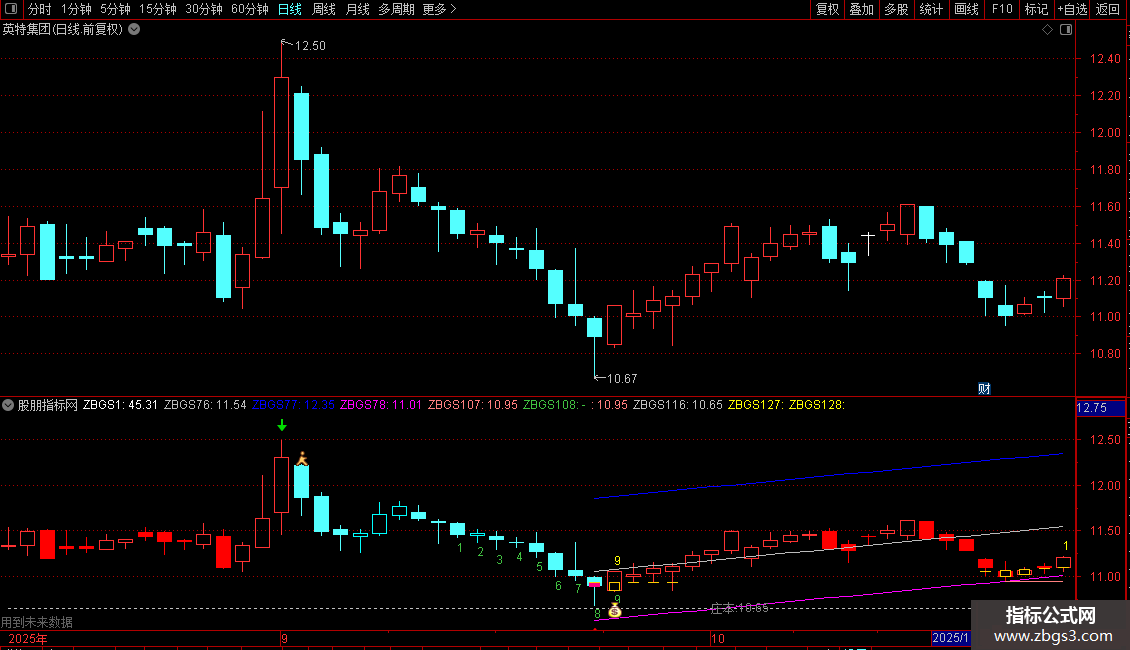Click the yellow 1 count at right
The image size is (1130, 650).
pyautogui.click(x=1066, y=546)
